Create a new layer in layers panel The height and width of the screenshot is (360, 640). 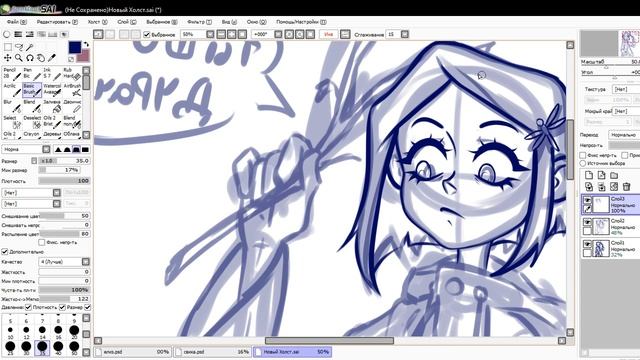589,175
